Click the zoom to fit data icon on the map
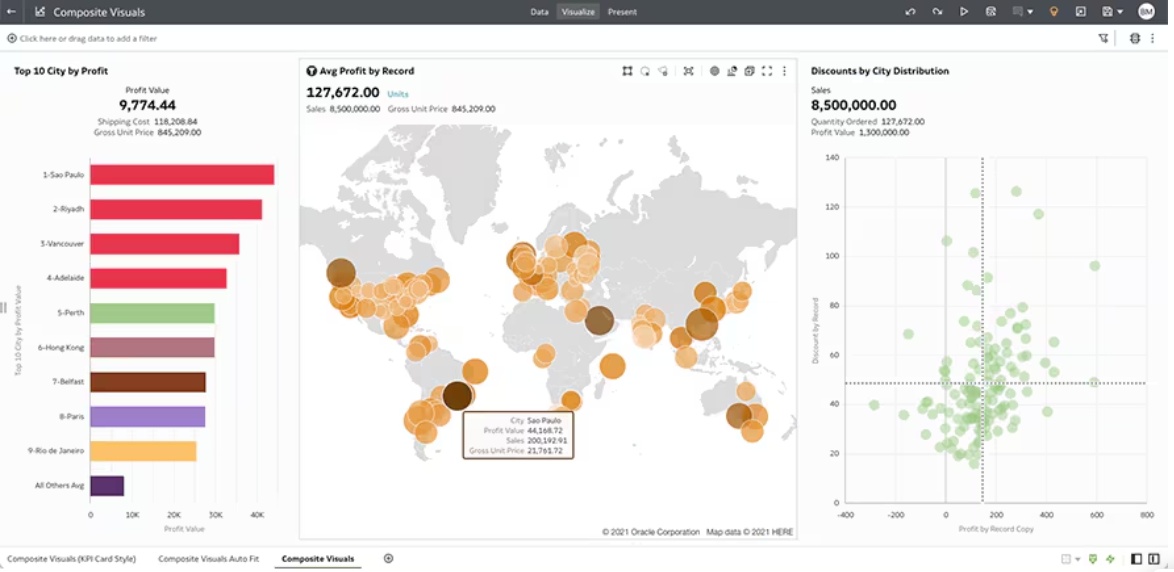The height and width of the screenshot is (572, 1174). coord(688,71)
